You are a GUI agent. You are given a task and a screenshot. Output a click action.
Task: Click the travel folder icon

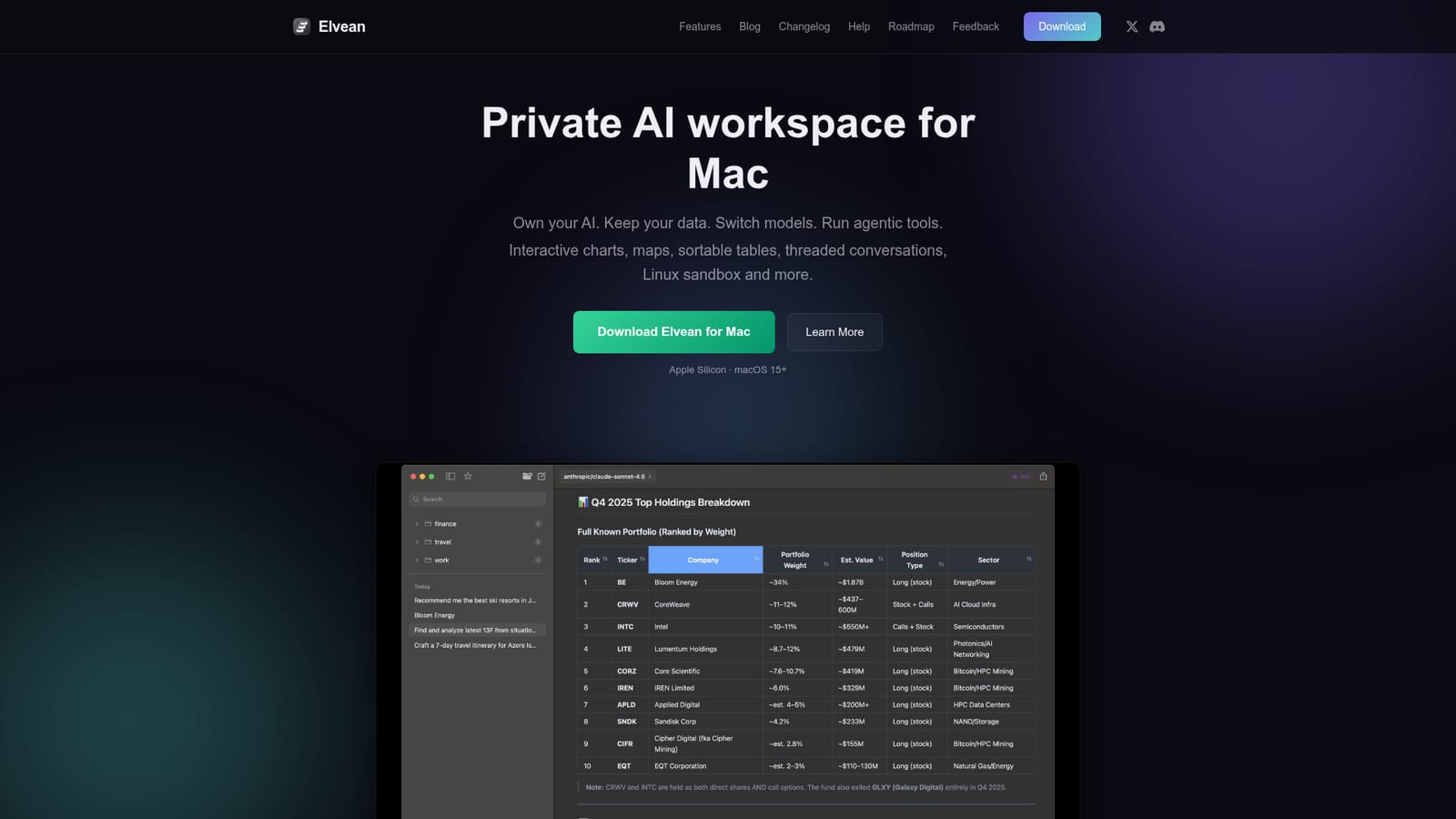click(428, 542)
